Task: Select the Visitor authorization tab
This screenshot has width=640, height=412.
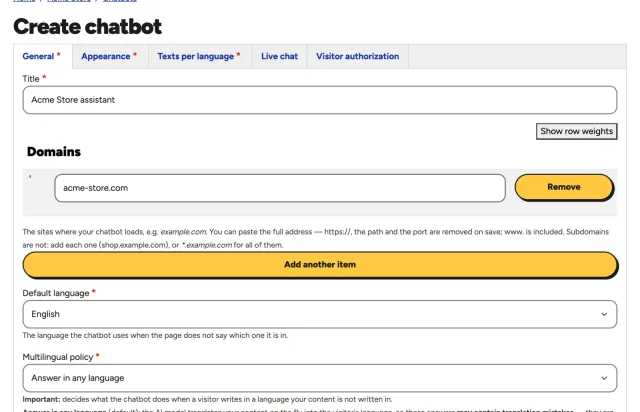Action: point(358,56)
